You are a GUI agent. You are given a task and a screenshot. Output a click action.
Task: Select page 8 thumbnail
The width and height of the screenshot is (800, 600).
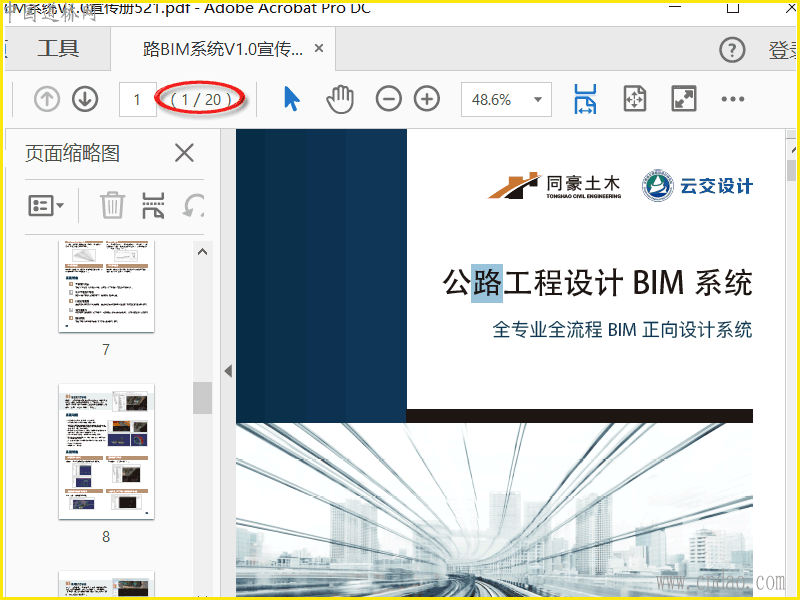[106, 451]
